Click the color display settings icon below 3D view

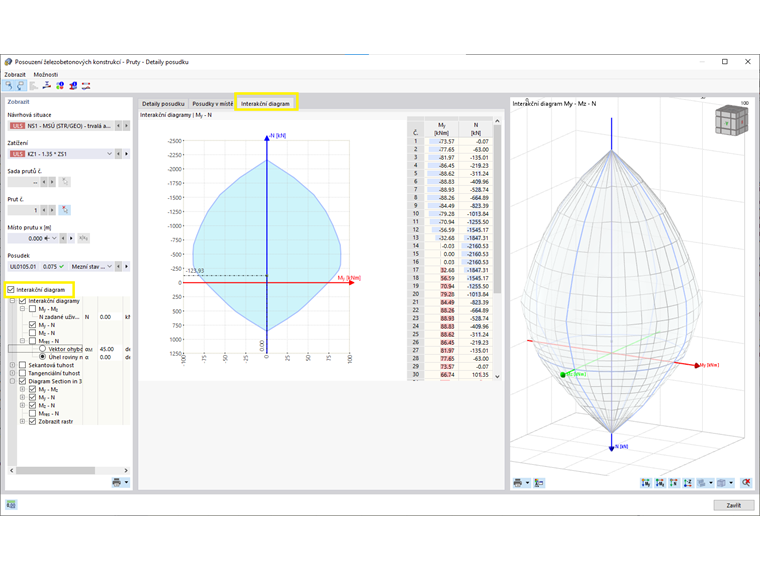click(538, 483)
